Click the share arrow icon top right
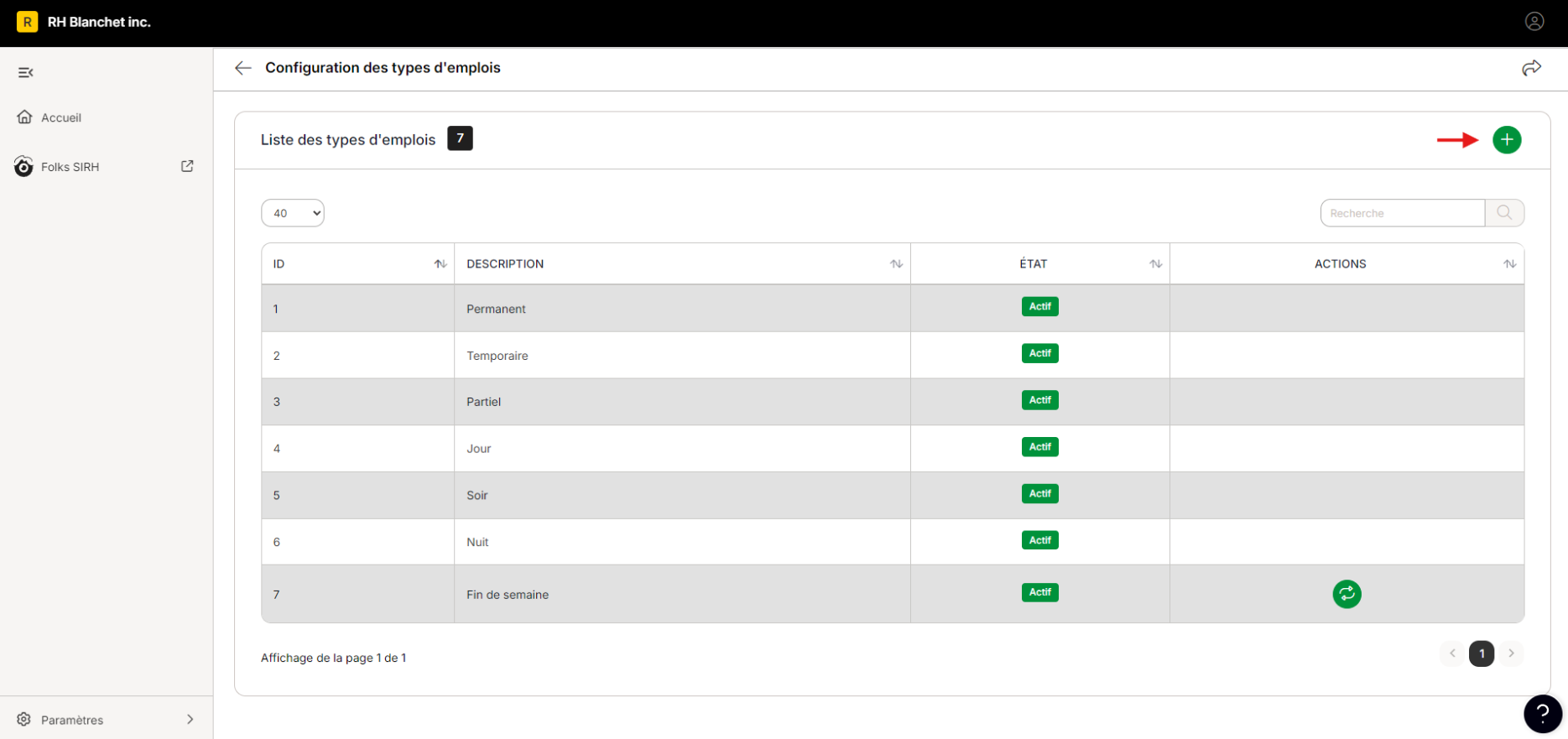Screen dimensions: 1568x739 point(1531,68)
